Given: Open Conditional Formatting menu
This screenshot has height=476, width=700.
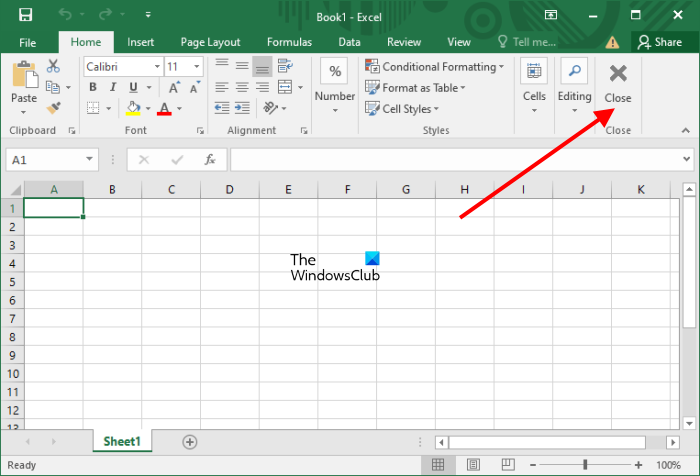Looking at the screenshot, I should [x=434, y=67].
